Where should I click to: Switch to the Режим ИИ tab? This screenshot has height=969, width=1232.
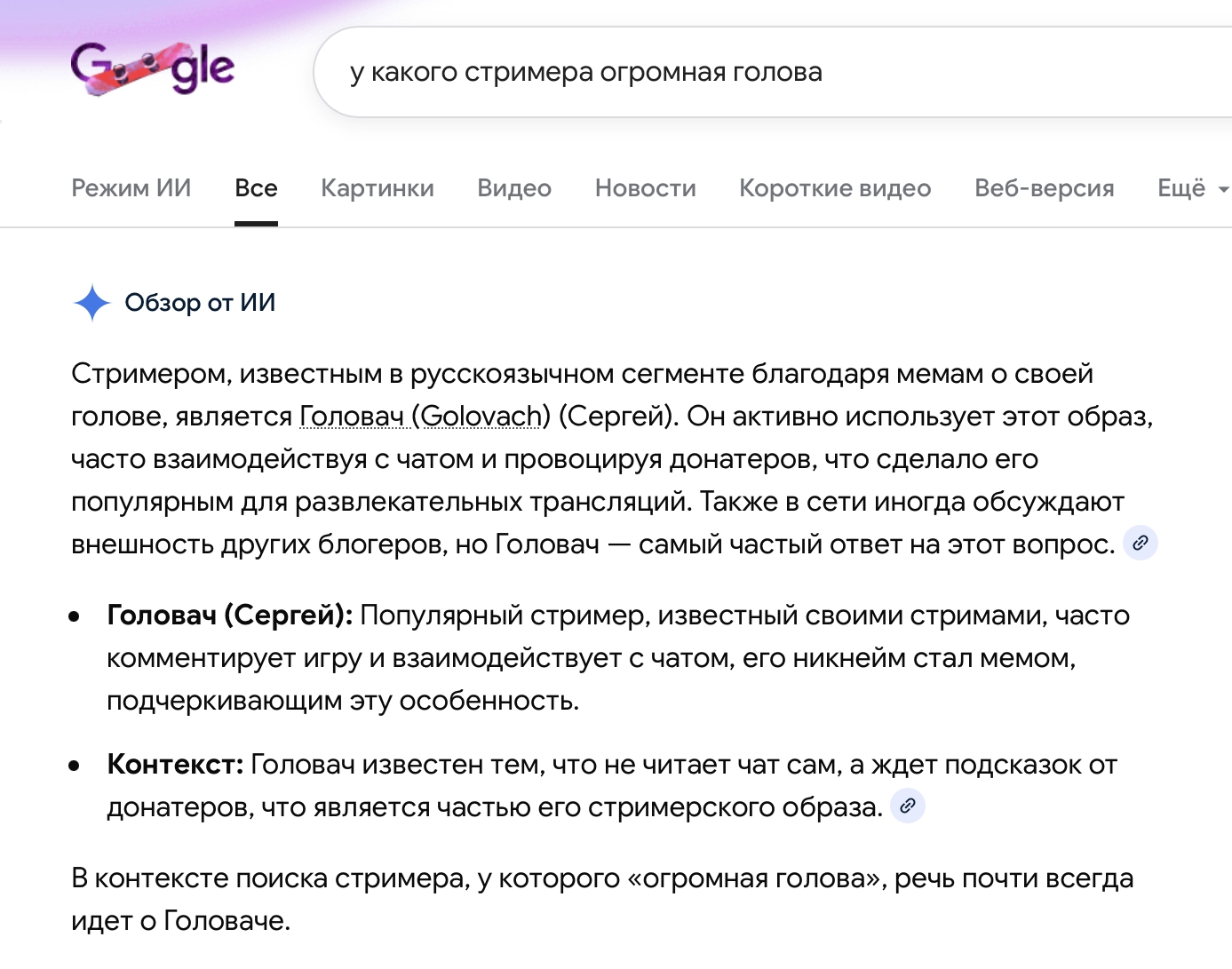tap(131, 188)
